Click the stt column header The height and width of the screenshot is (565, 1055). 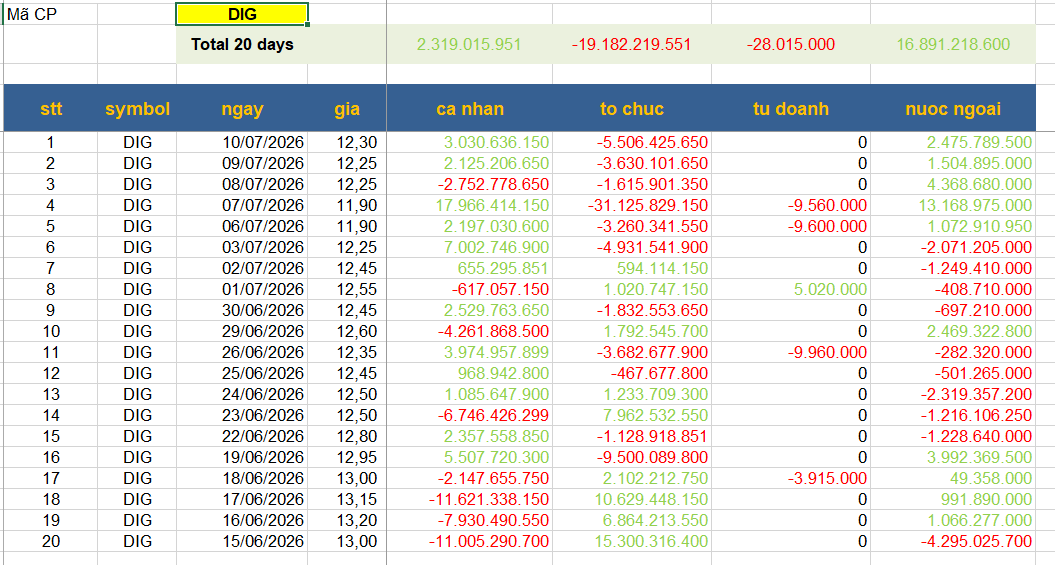(x=51, y=108)
